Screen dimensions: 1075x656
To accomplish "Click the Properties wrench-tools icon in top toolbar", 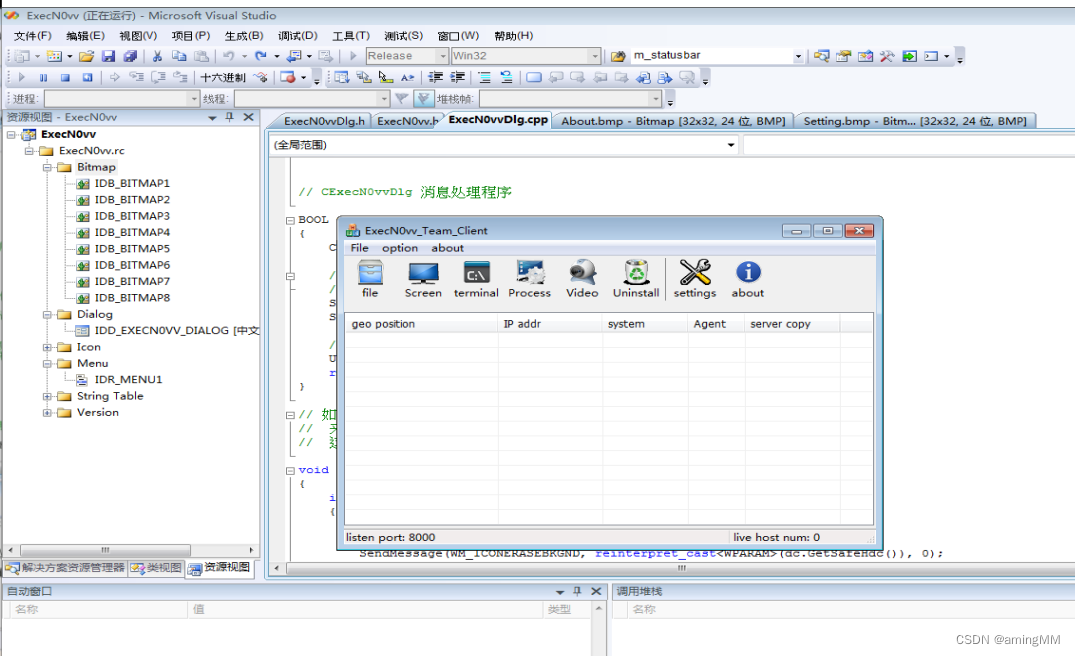I will coord(887,56).
